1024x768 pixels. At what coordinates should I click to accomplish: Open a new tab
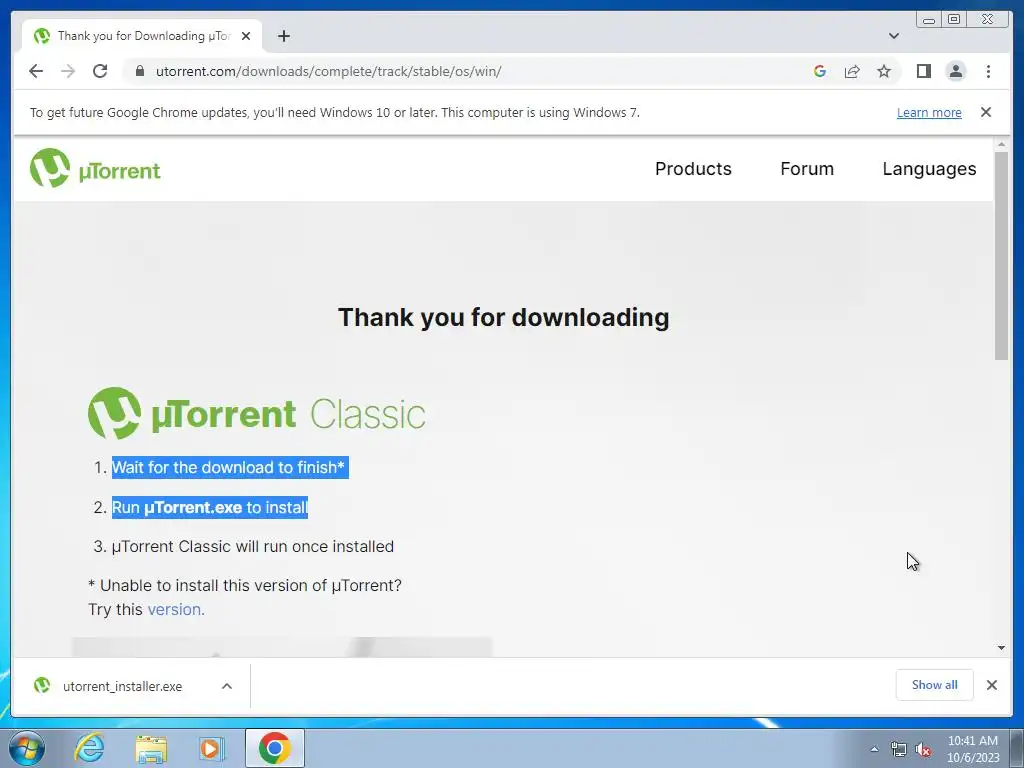click(283, 36)
